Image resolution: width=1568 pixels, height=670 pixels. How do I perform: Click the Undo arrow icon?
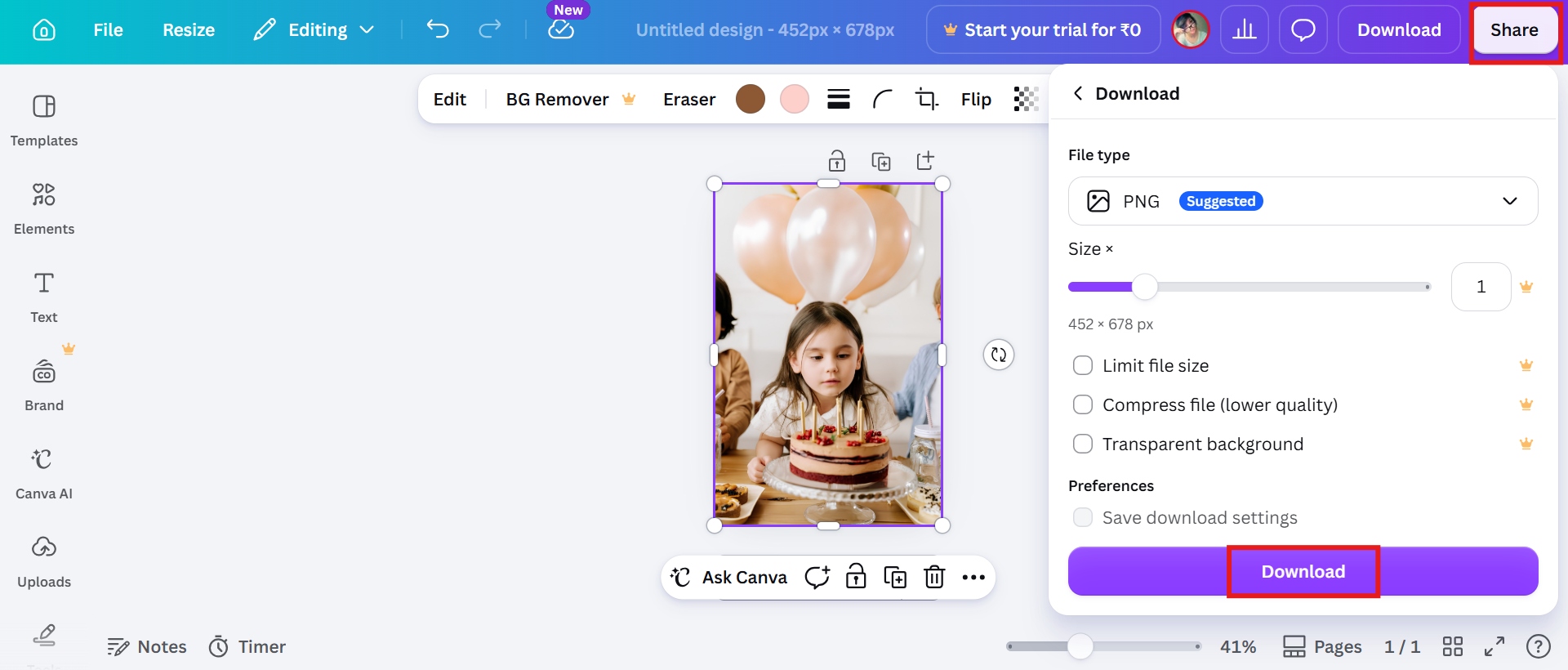point(438,30)
